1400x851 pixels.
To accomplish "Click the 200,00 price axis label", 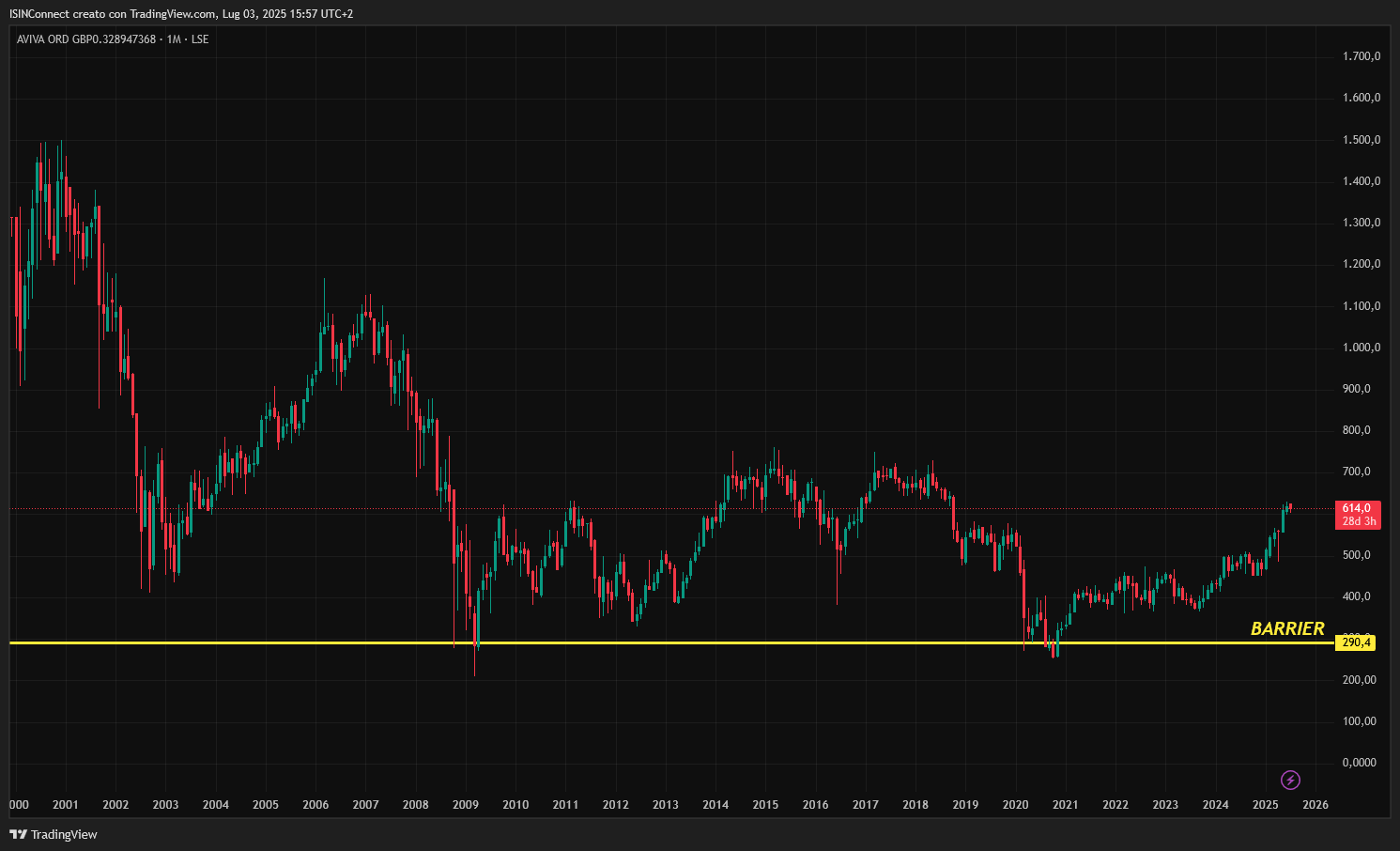I will [x=1360, y=680].
